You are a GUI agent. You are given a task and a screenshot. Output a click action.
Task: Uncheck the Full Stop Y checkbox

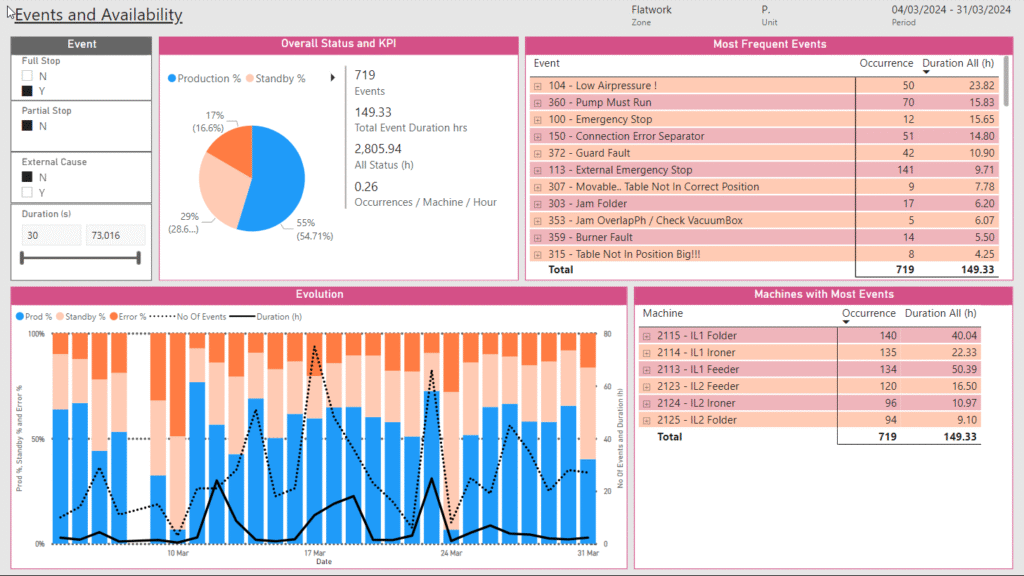click(28, 91)
